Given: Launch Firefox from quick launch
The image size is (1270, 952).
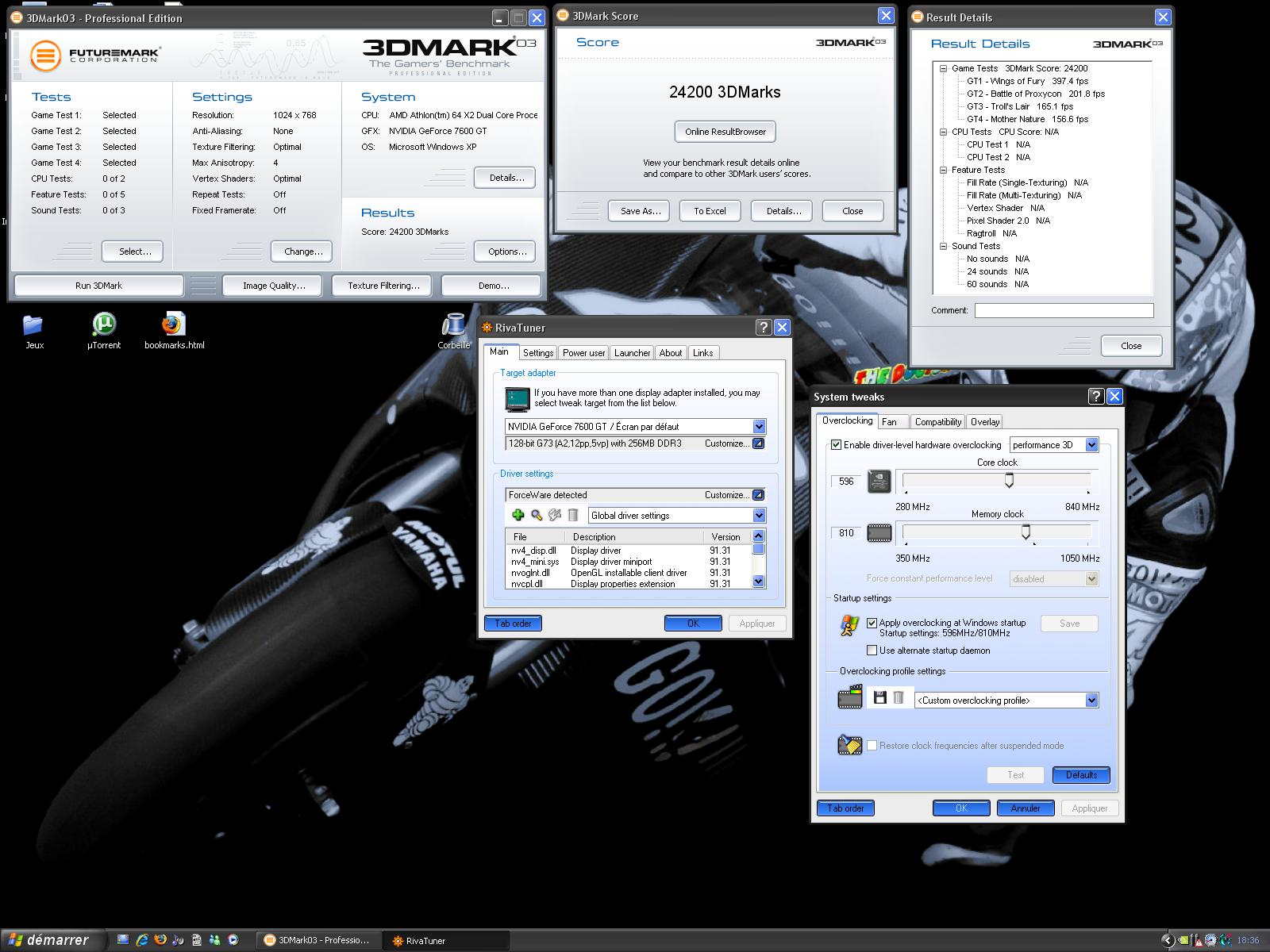Looking at the screenshot, I should click(x=160, y=940).
